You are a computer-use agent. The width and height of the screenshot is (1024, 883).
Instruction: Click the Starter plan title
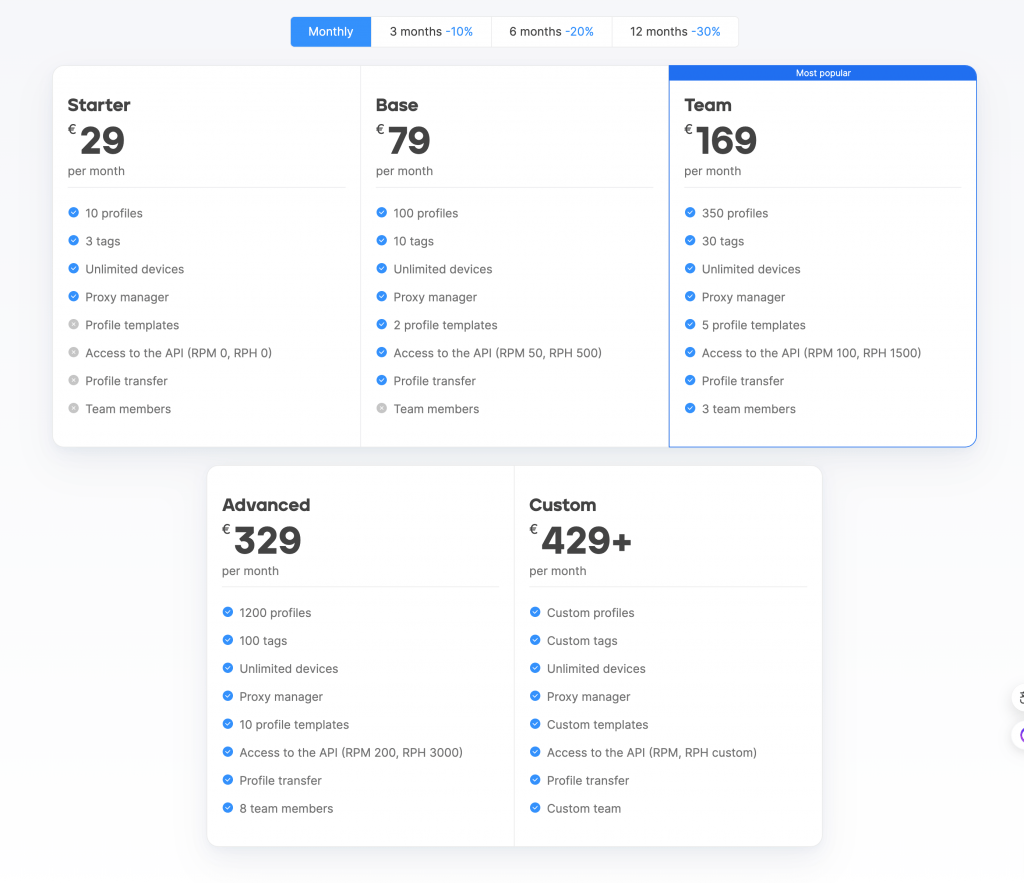point(99,105)
